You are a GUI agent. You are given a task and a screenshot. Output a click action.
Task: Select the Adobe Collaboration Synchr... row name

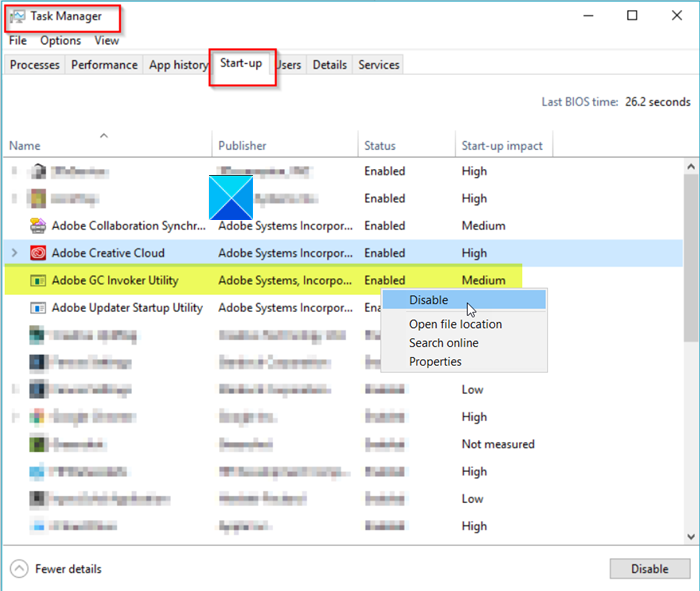pyautogui.click(x=129, y=226)
